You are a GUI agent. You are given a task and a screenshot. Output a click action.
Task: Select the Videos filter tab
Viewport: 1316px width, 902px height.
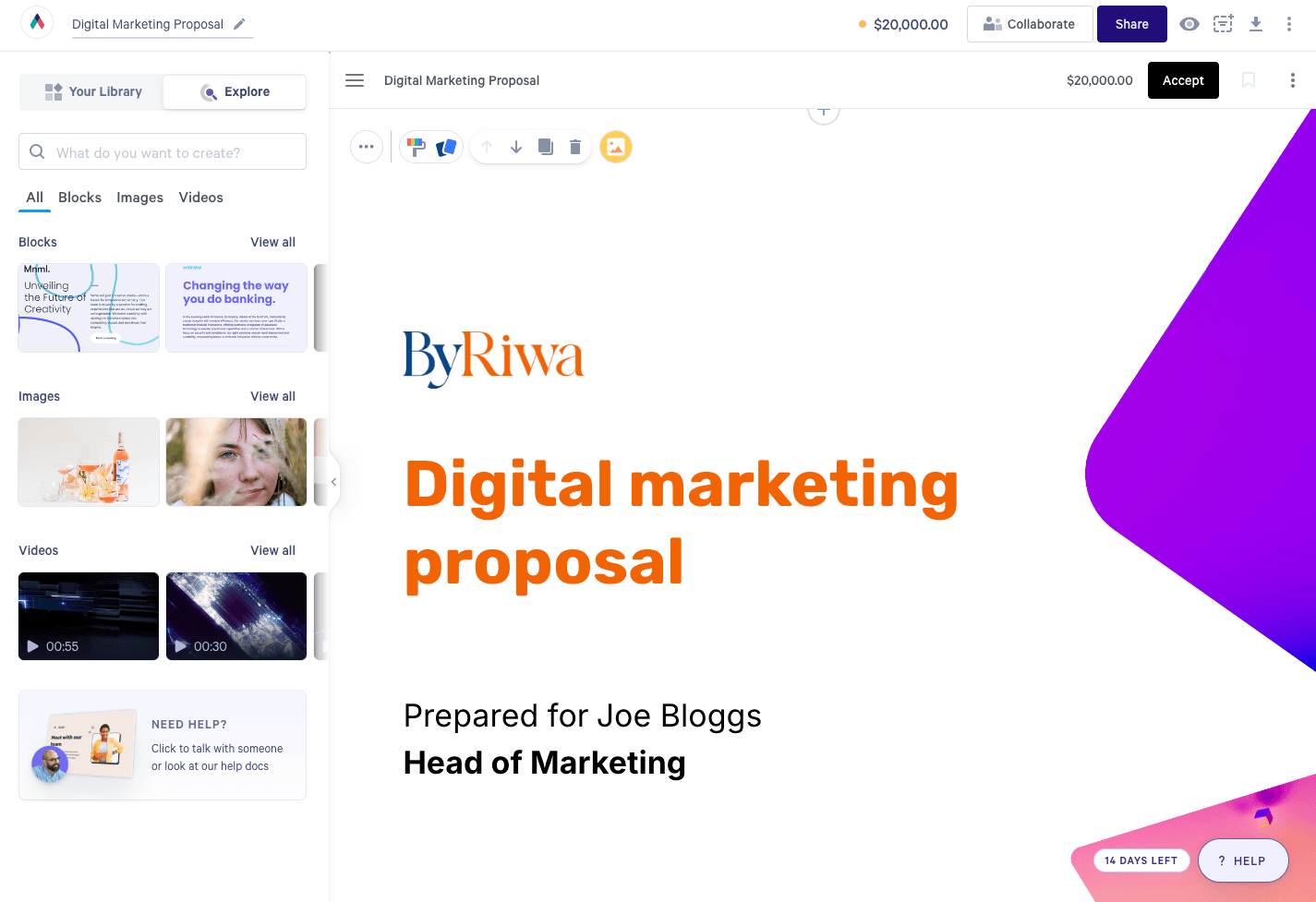pyautogui.click(x=200, y=197)
